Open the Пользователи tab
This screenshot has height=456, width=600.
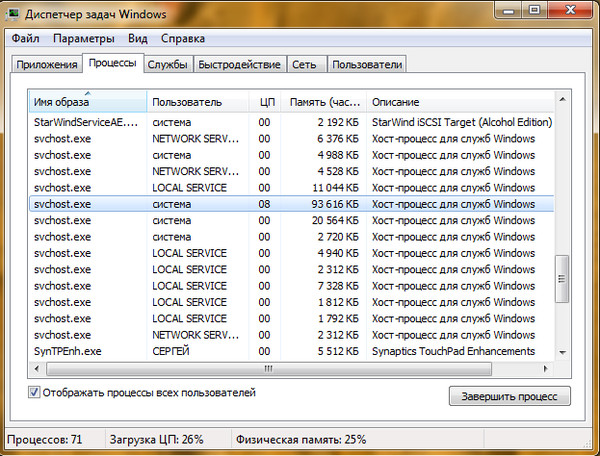367,64
